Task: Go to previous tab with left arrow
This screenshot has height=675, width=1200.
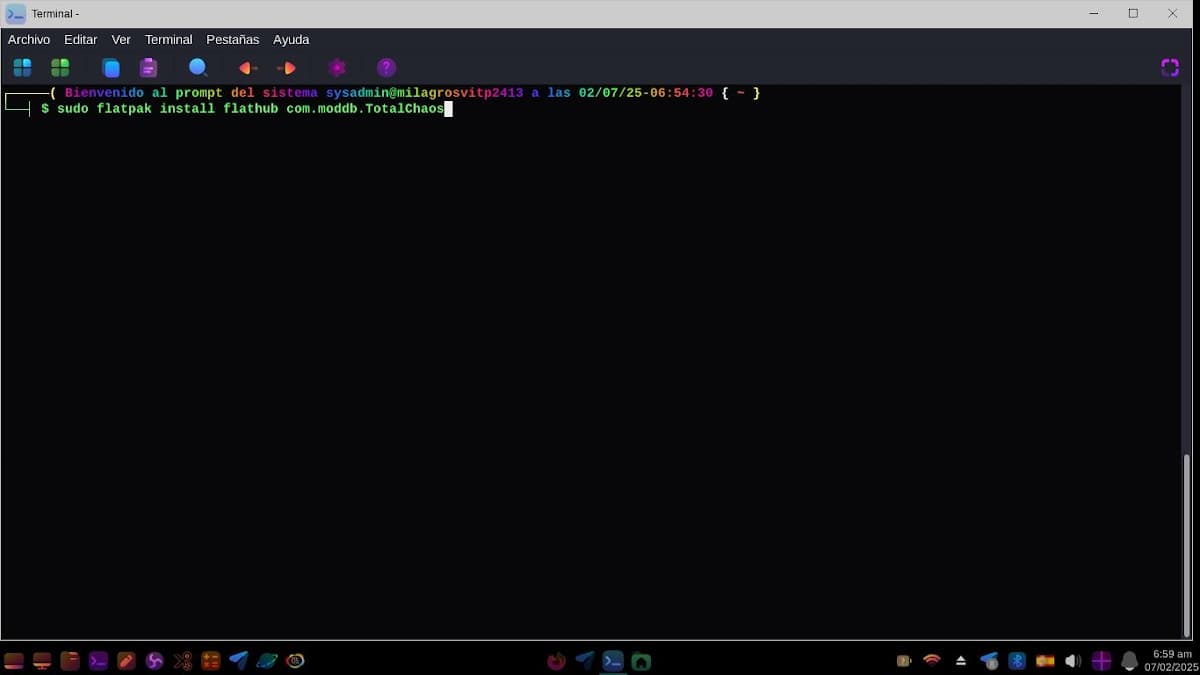Action: pyautogui.click(x=248, y=68)
